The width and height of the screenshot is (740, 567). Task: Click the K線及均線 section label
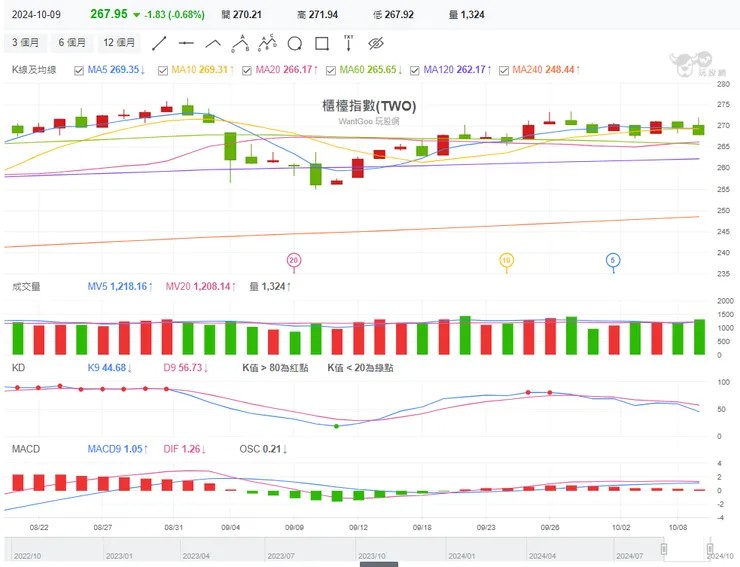[34, 70]
